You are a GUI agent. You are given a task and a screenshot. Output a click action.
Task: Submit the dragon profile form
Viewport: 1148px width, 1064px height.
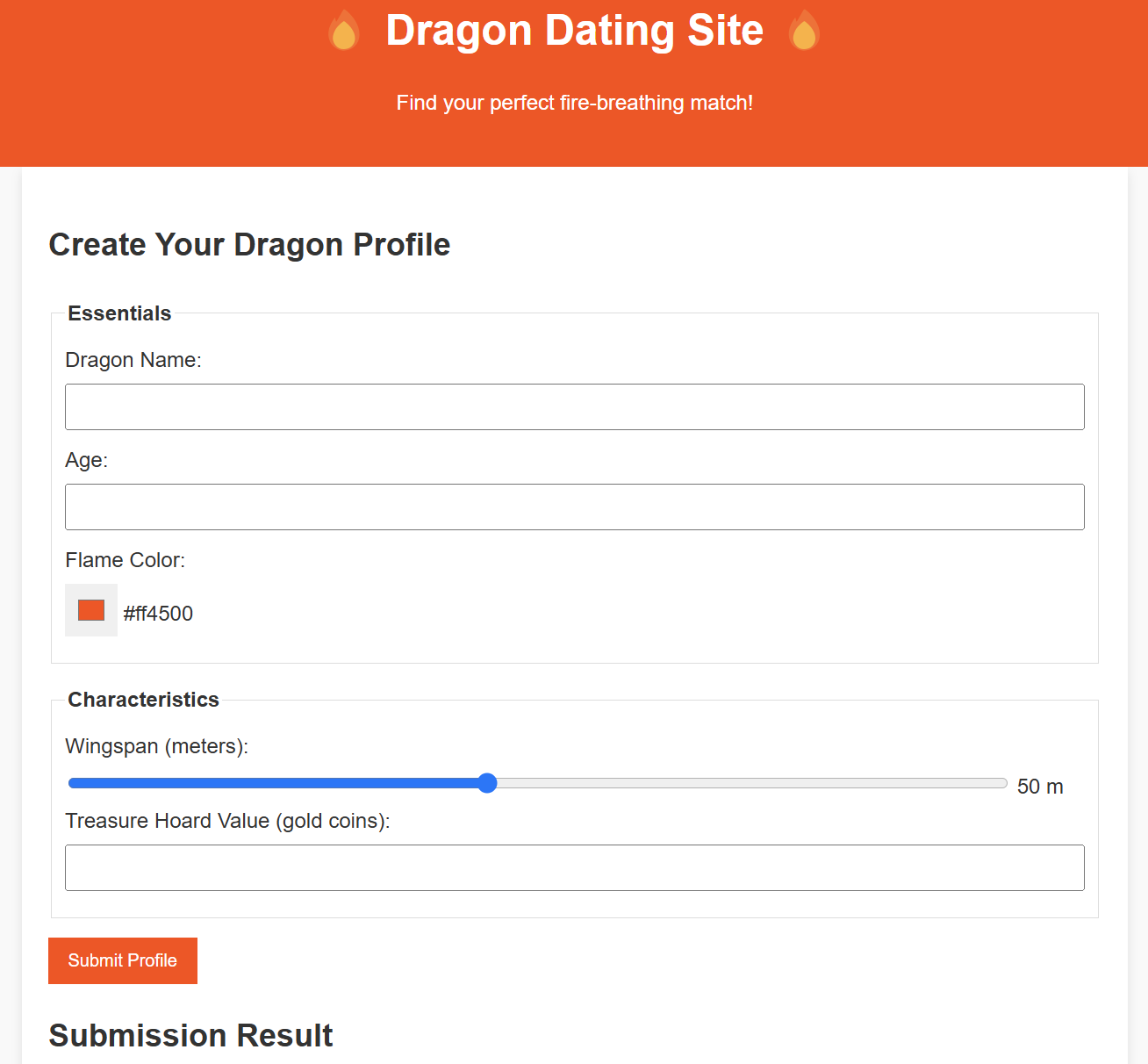coord(123,960)
